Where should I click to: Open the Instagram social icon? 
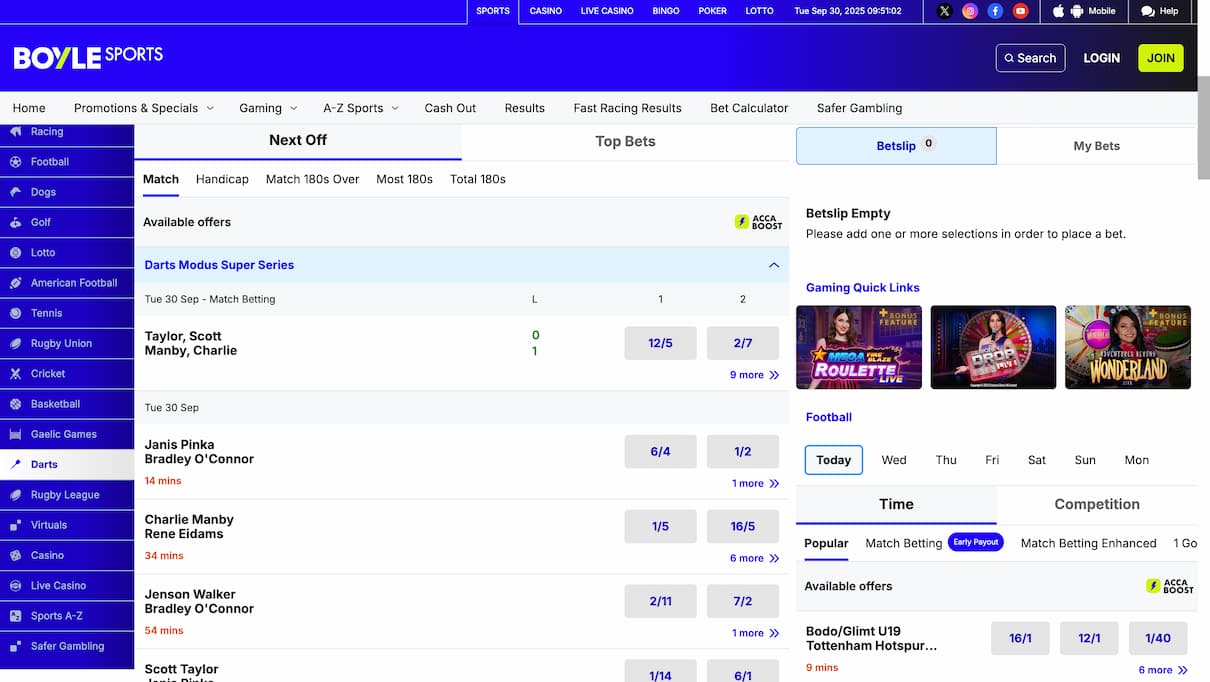(x=970, y=11)
